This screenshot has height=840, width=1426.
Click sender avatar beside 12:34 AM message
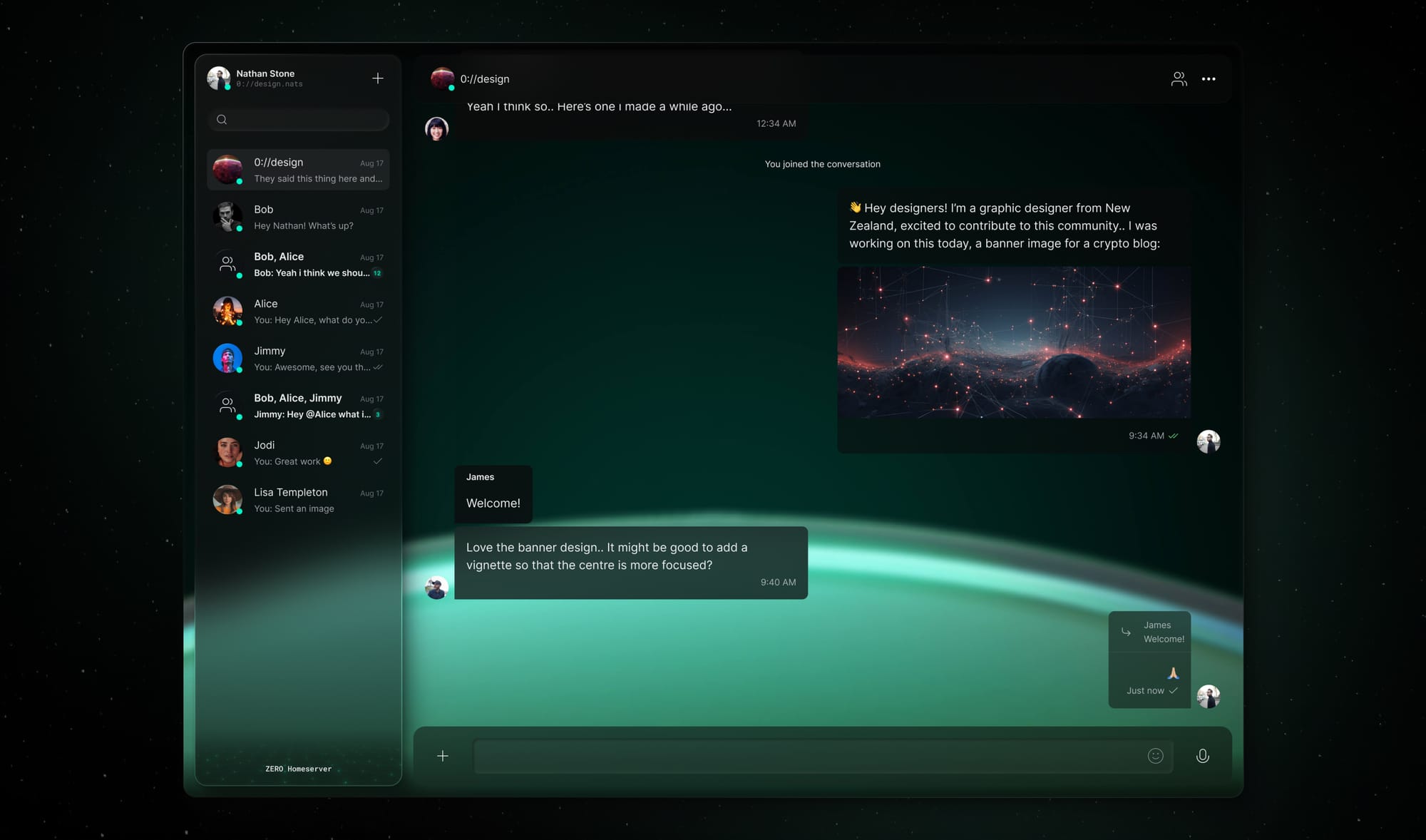(436, 128)
